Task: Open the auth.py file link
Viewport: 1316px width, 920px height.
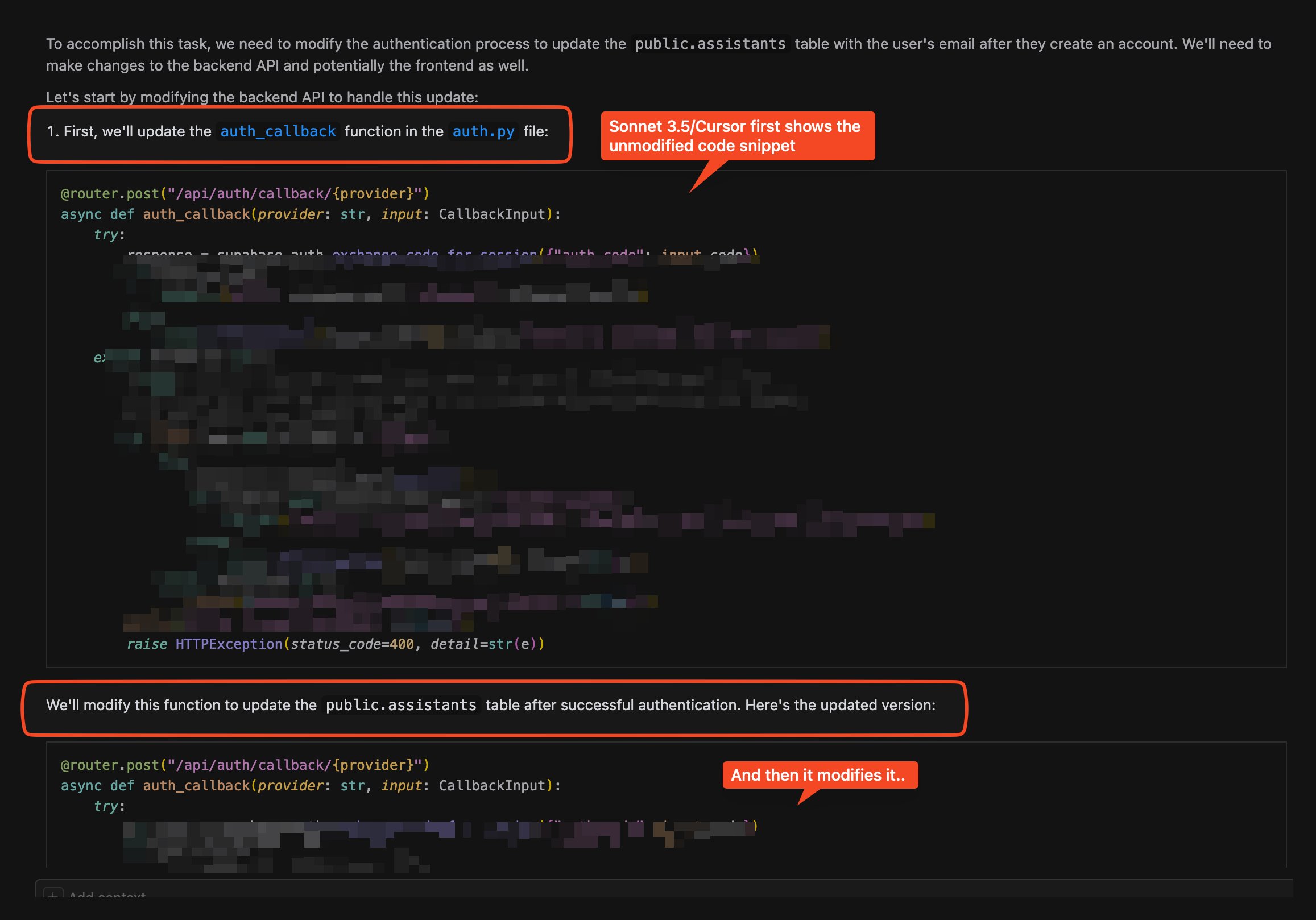Action: [483, 131]
